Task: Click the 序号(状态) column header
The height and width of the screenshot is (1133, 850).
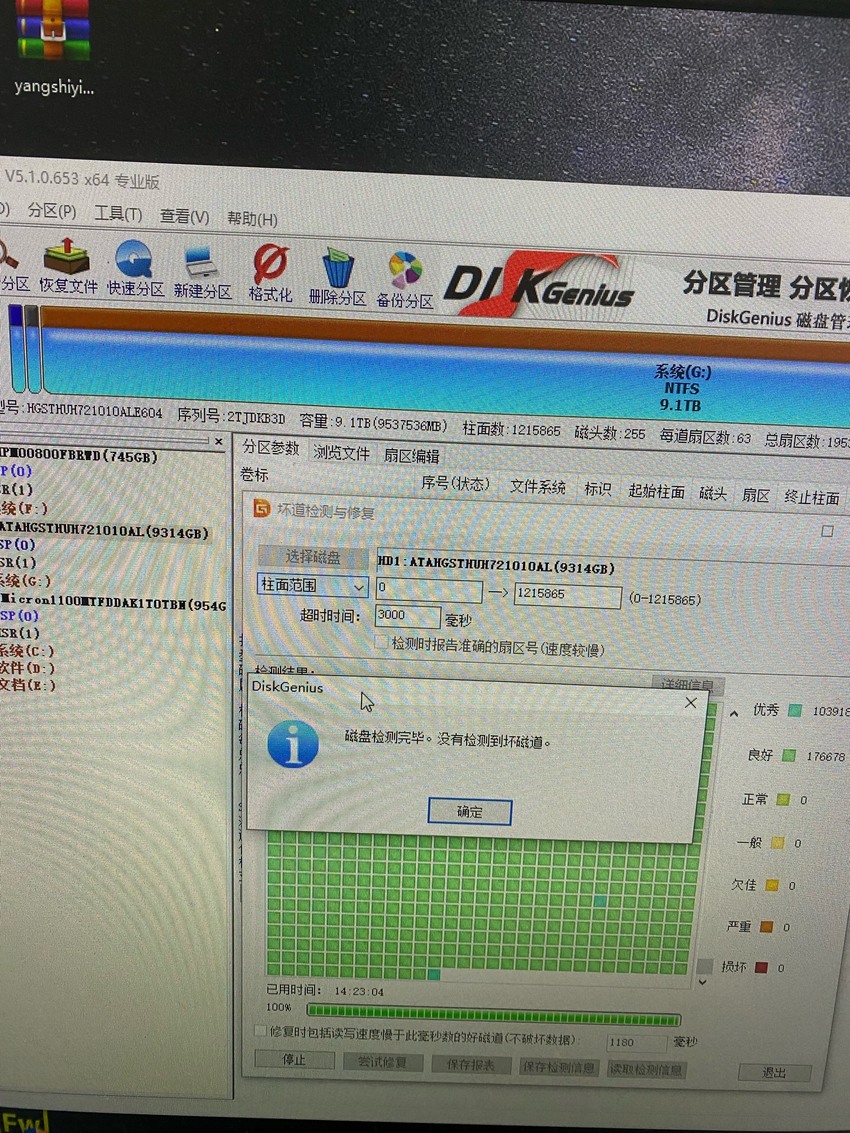Action: 455,483
